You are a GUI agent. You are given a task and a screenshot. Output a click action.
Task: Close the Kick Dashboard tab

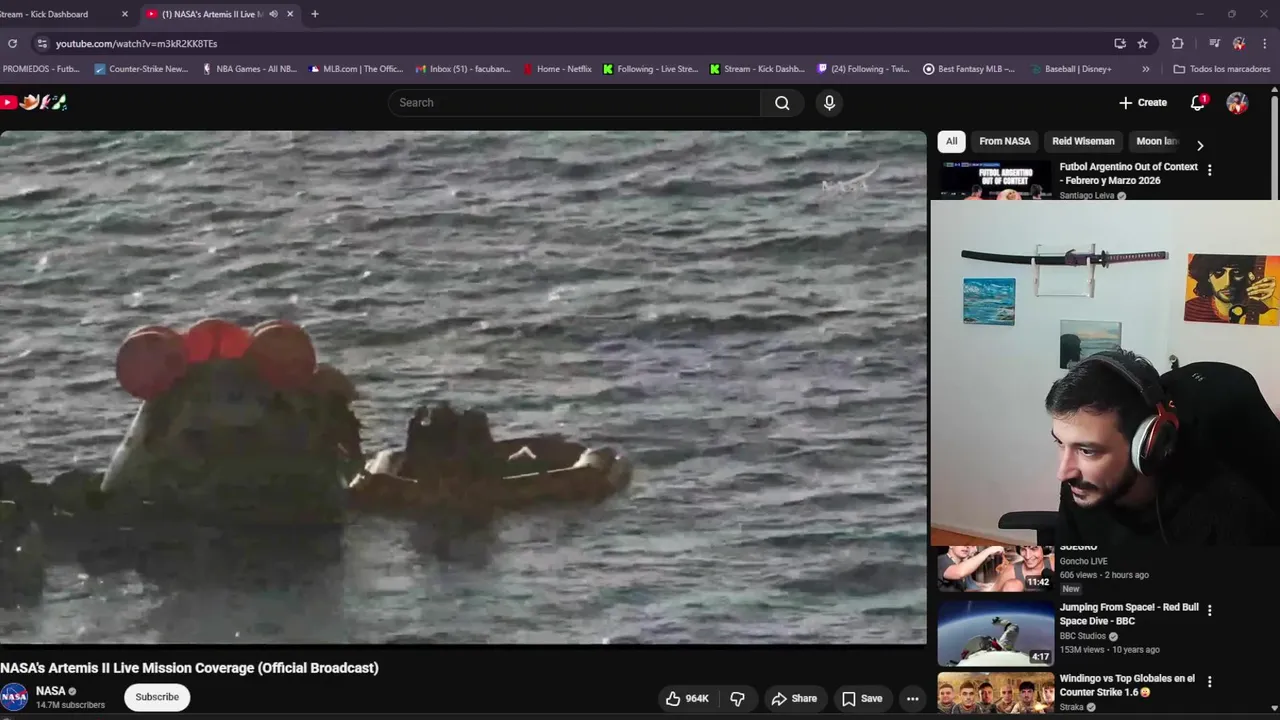coord(125,14)
